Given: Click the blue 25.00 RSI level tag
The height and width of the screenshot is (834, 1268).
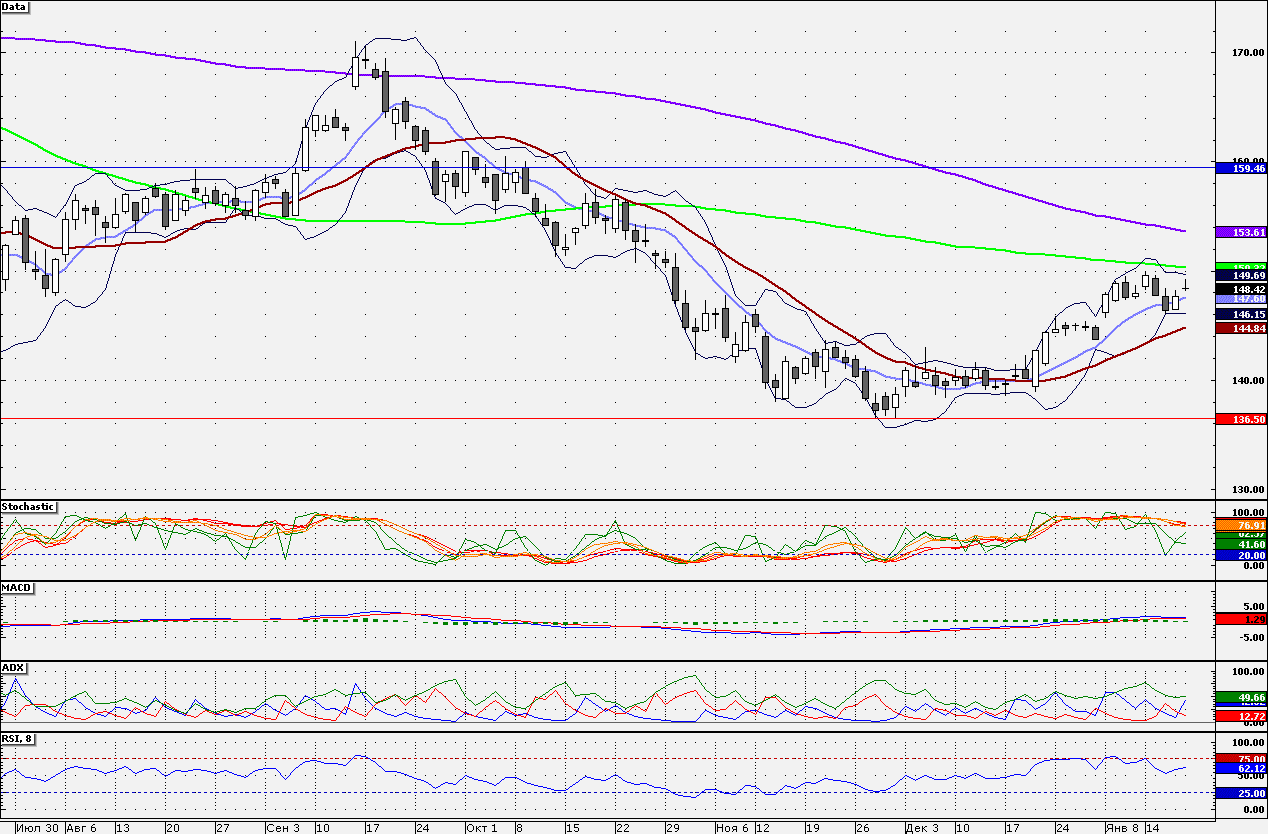Looking at the screenshot, I should (x=1240, y=793).
